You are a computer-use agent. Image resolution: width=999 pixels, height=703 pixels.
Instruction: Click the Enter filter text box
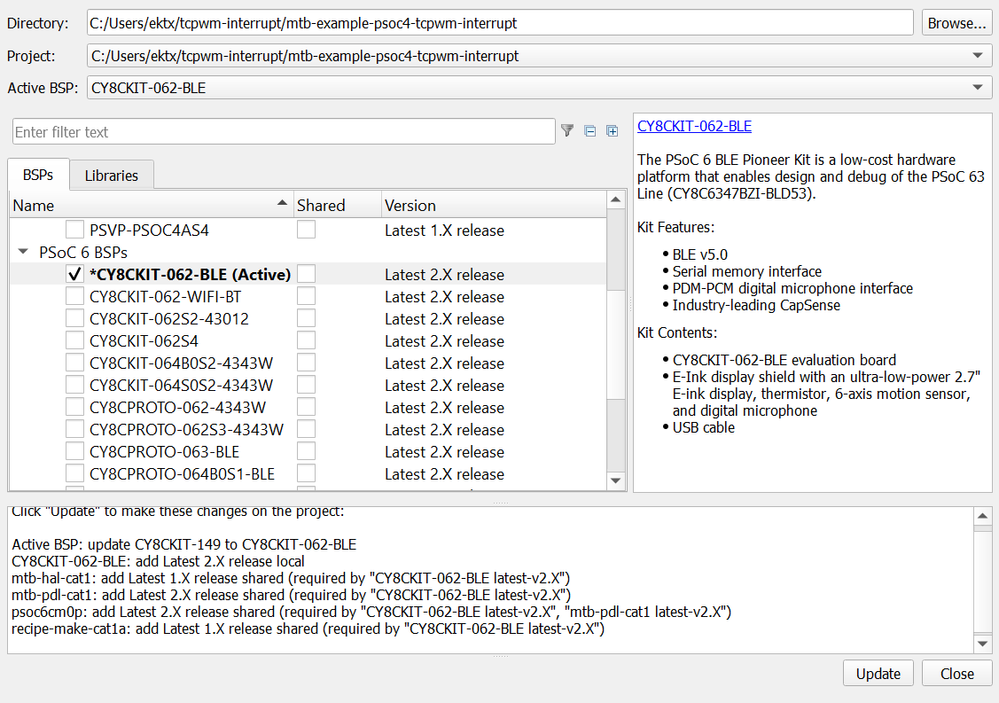pos(284,132)
